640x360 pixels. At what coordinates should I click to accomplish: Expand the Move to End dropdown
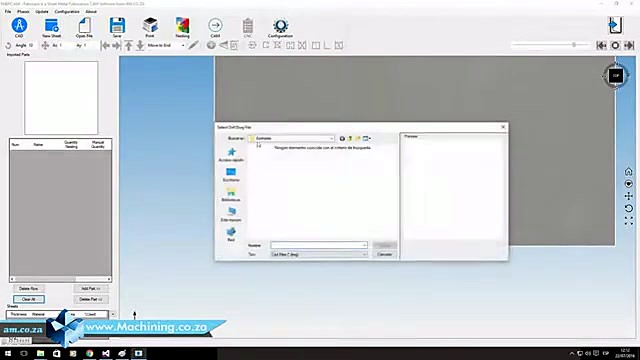183,46
